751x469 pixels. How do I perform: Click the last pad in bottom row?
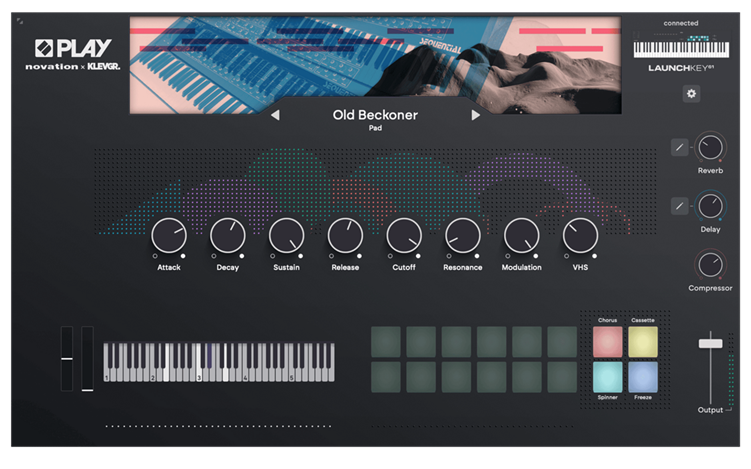pyautogui.click(x=562, y=377)
